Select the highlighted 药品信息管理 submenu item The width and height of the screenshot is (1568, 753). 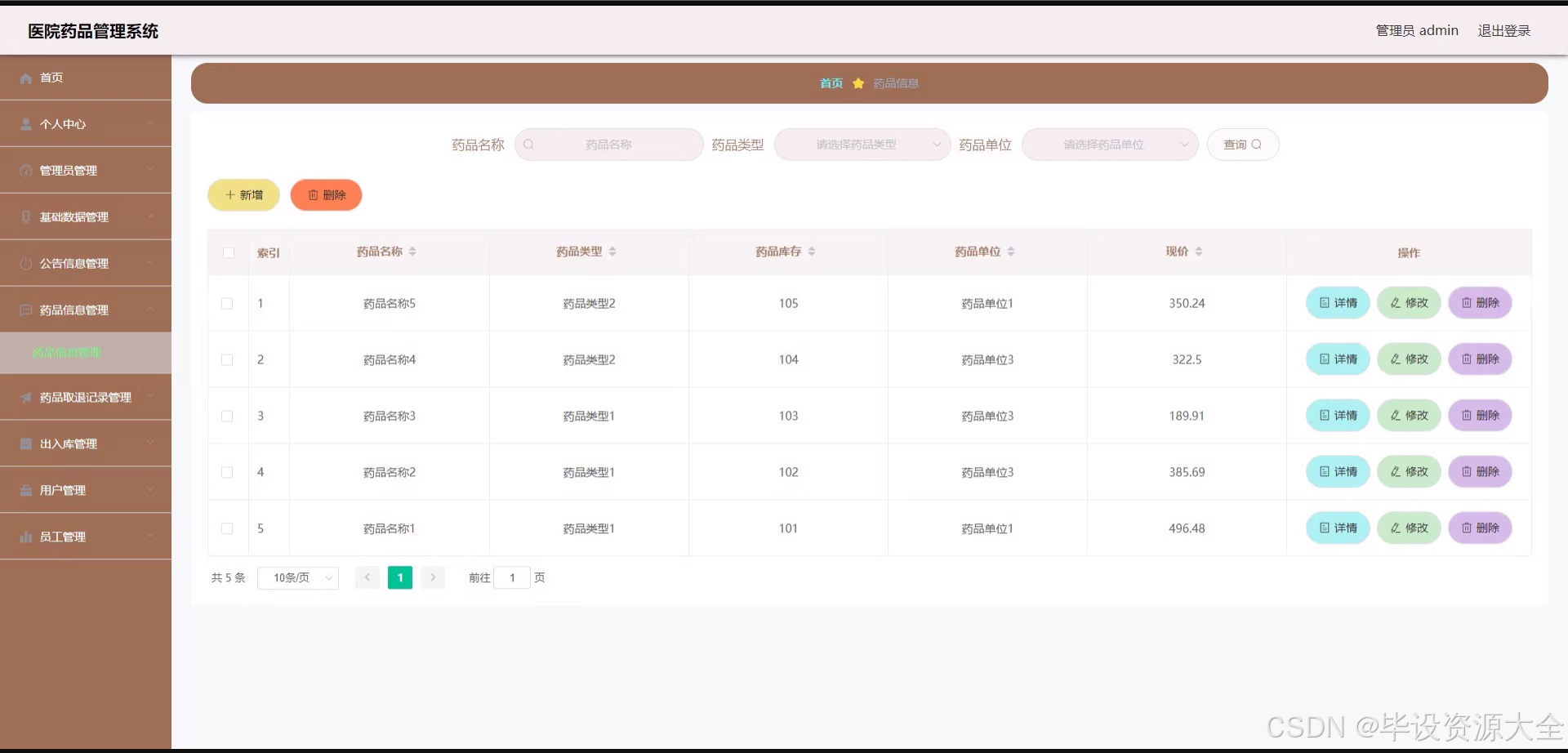click(86, 353)
